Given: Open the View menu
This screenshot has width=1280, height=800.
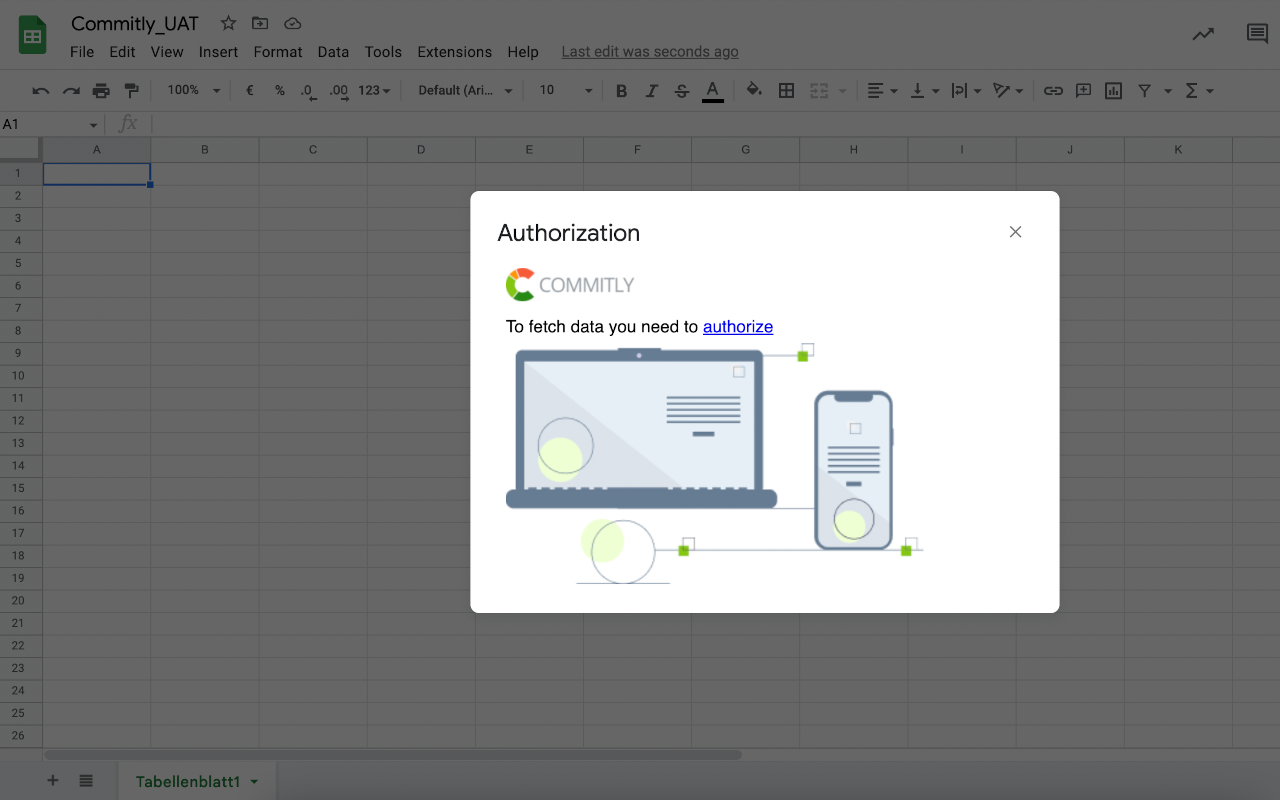Looking at the screenshot, I should [x=167, y=52].
